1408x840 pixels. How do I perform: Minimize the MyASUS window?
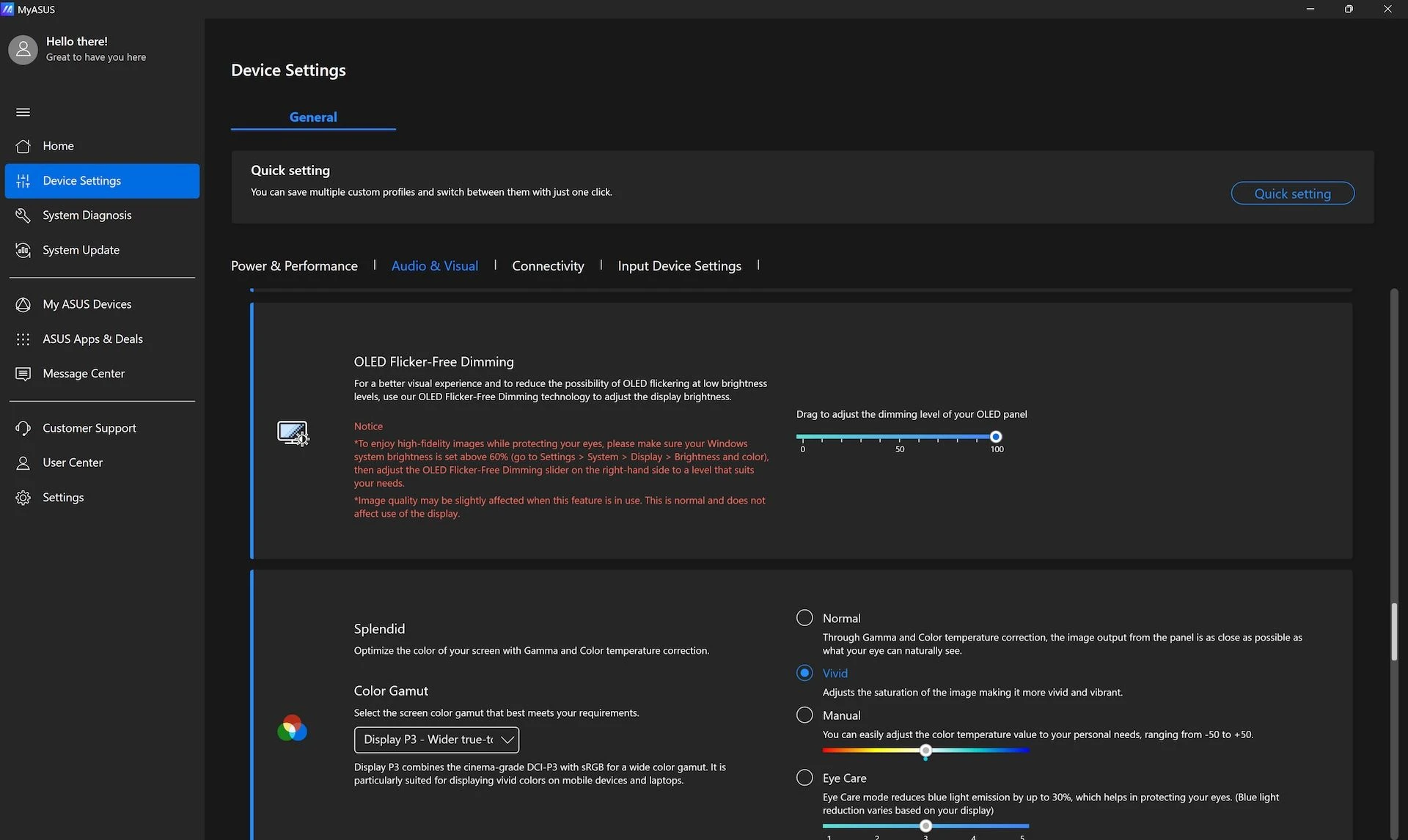click(1310, 9)
